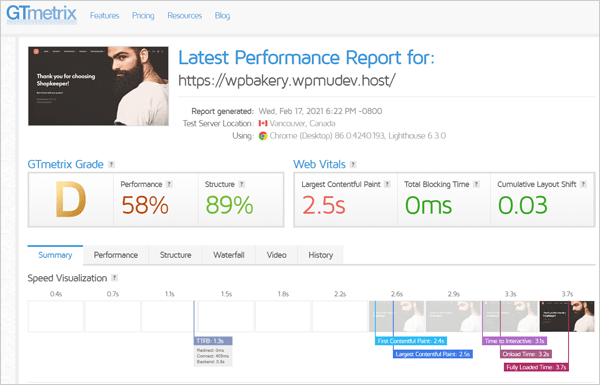Image resolution: width=600 pixels, height=385 pixels.
Task: Click Fully Loaded Time 3.7s marker
Action: 536,367
